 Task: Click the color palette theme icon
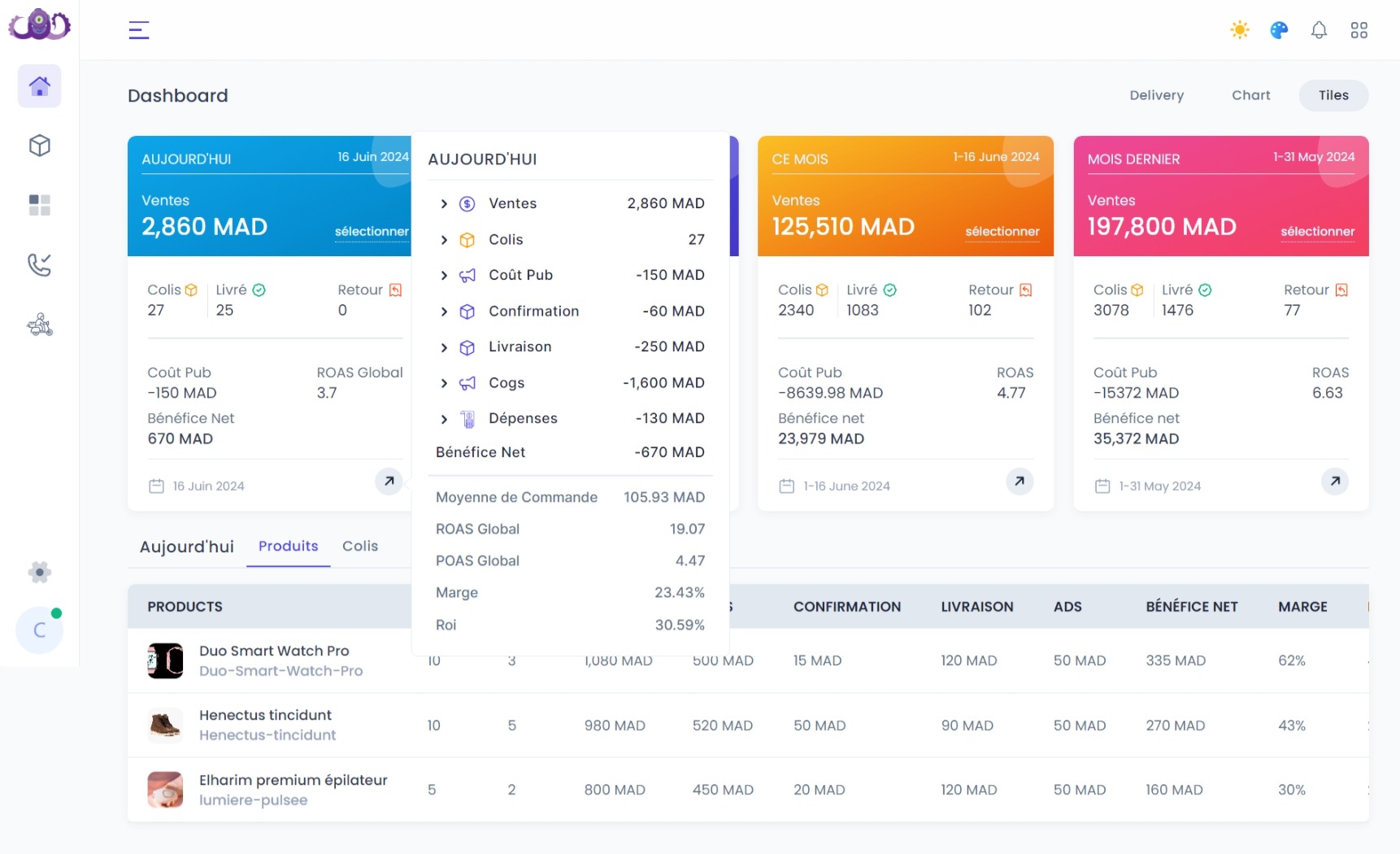point(1278,29)
